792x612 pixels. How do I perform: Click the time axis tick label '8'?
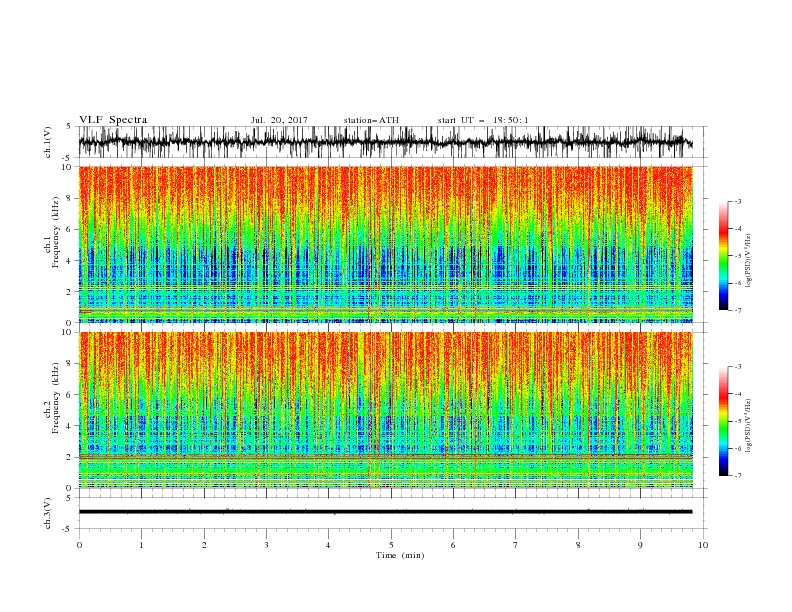578,545
